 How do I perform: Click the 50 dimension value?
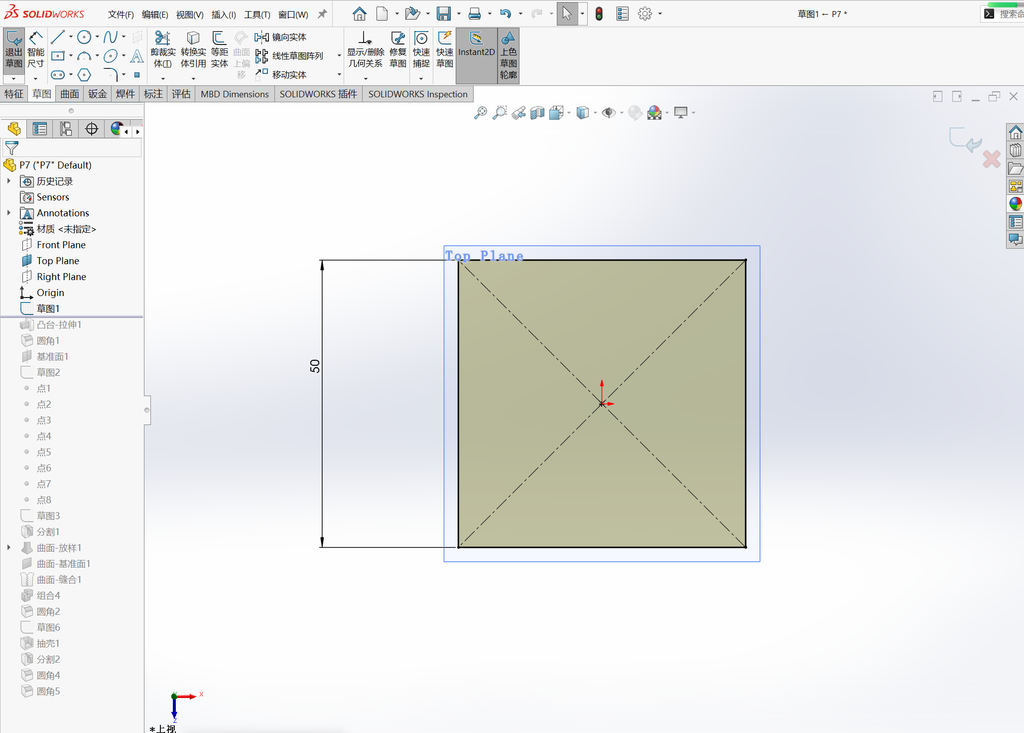tap(315, 366)
